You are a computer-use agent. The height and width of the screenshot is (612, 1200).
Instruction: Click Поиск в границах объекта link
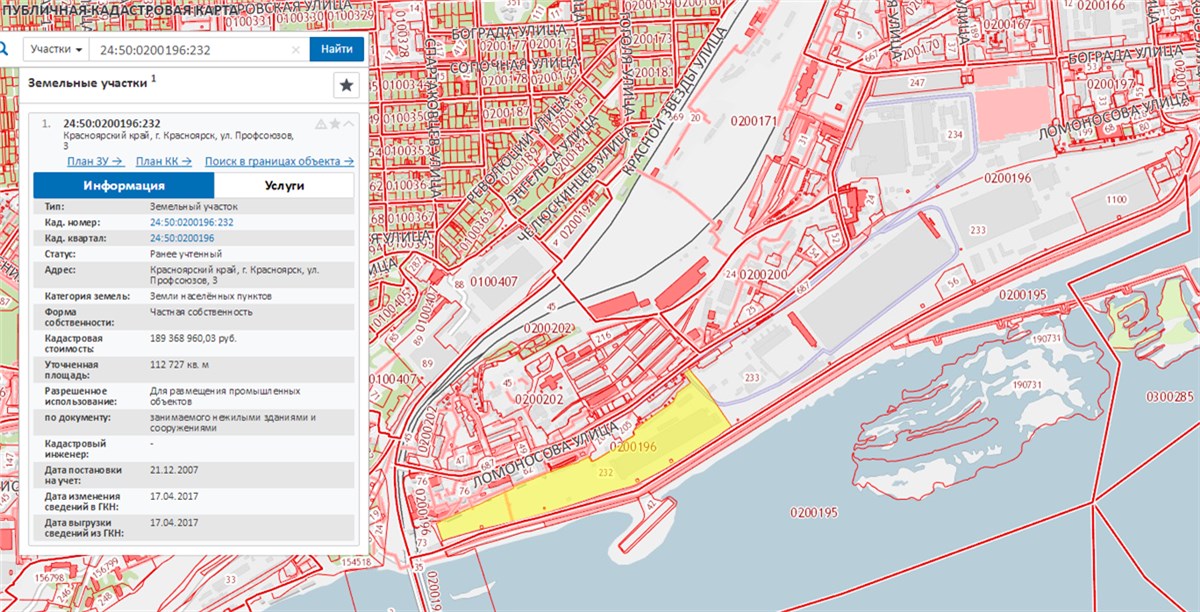pos(279,161)
